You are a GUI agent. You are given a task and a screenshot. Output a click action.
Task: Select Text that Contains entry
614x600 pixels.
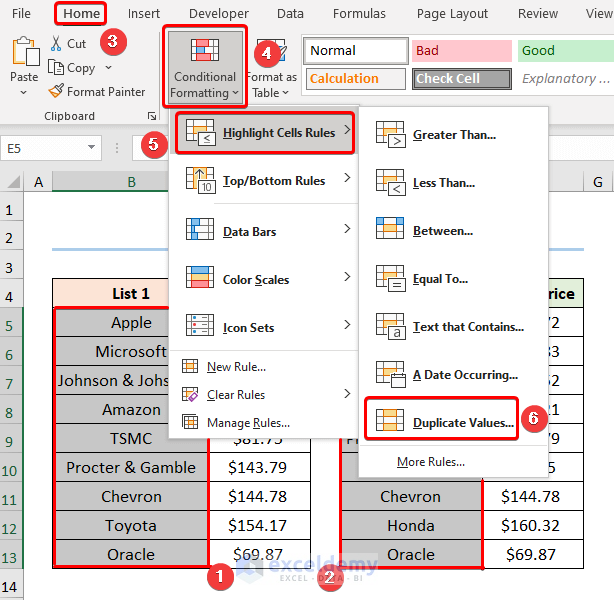(x=468, y=327)
